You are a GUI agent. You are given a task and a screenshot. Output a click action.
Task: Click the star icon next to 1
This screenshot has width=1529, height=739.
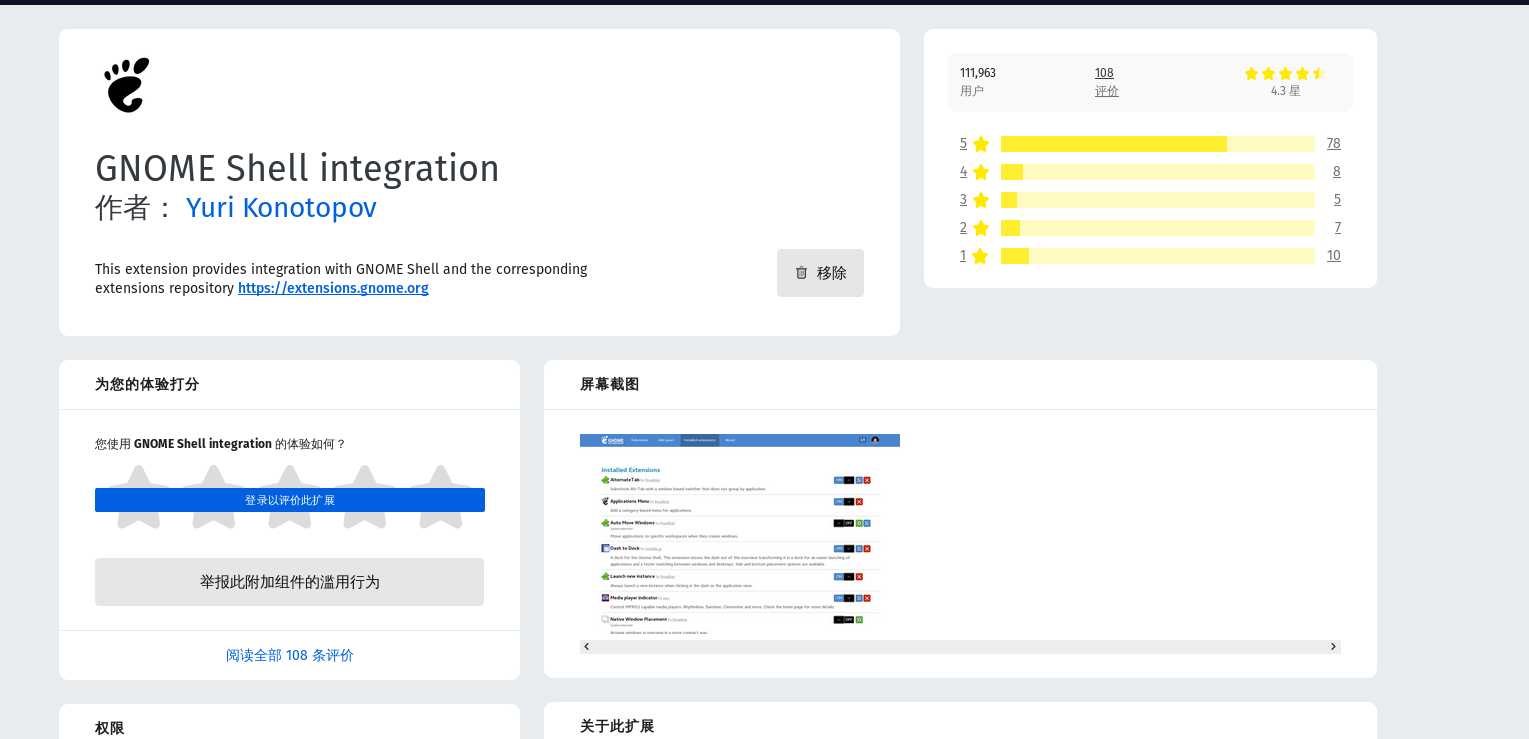click(980, 256)
